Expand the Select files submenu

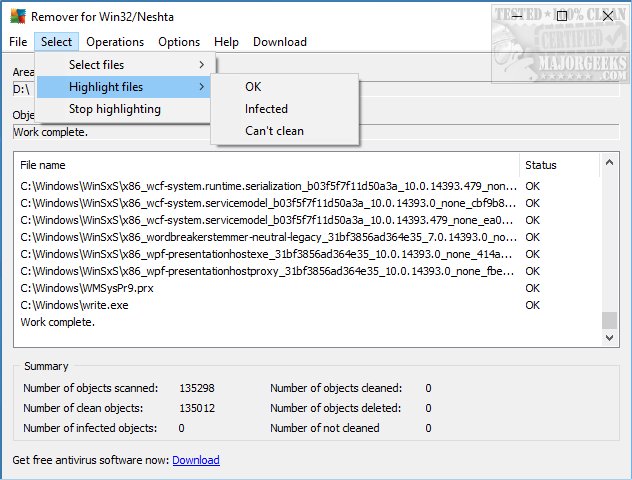click(x=123, y=65)
